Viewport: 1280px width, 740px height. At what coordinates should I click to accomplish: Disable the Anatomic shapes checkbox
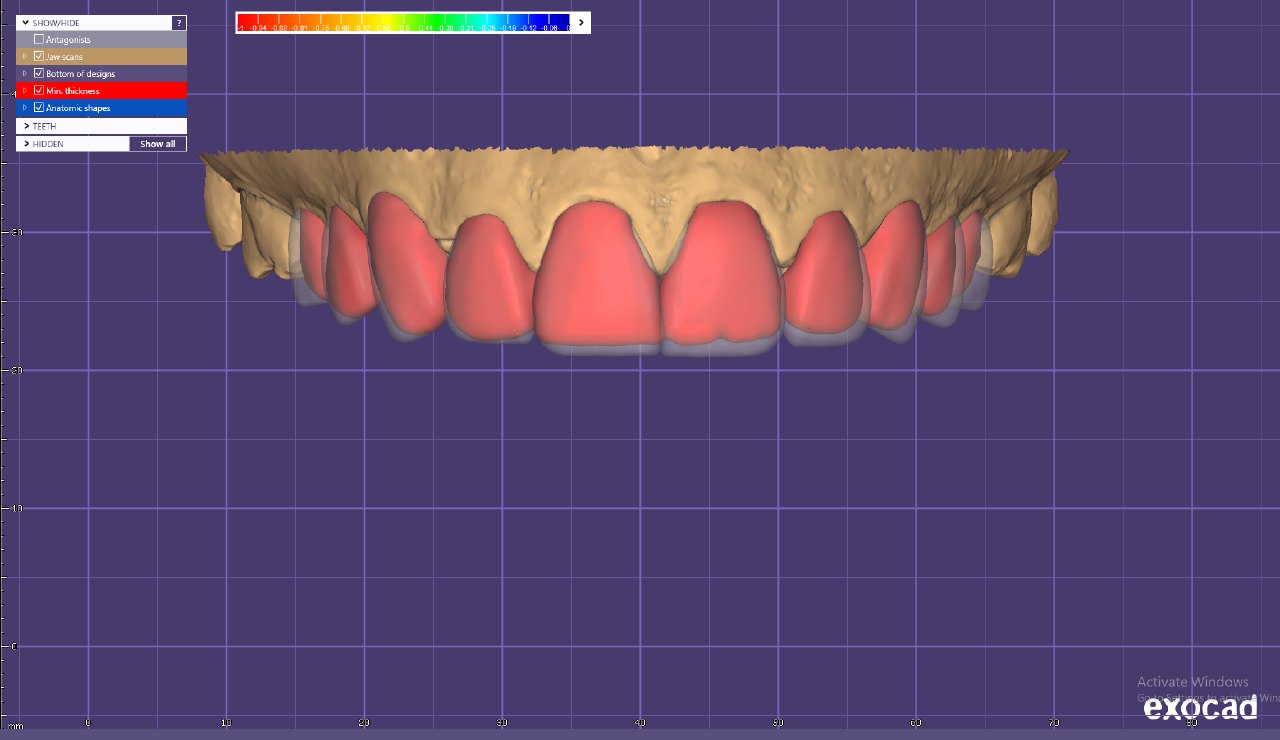[39, 108]
